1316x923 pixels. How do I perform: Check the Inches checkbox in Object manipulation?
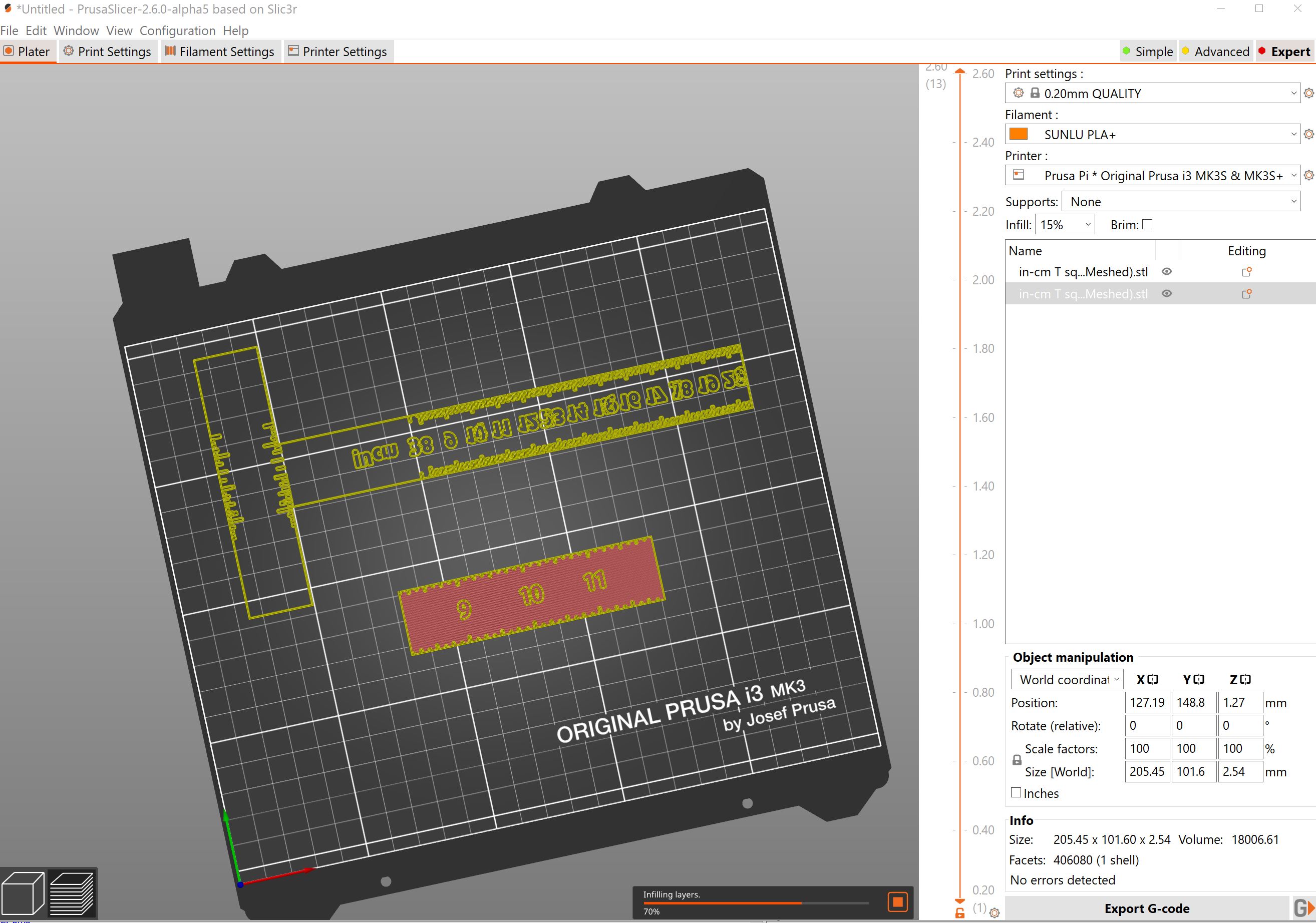point(1016,792)
